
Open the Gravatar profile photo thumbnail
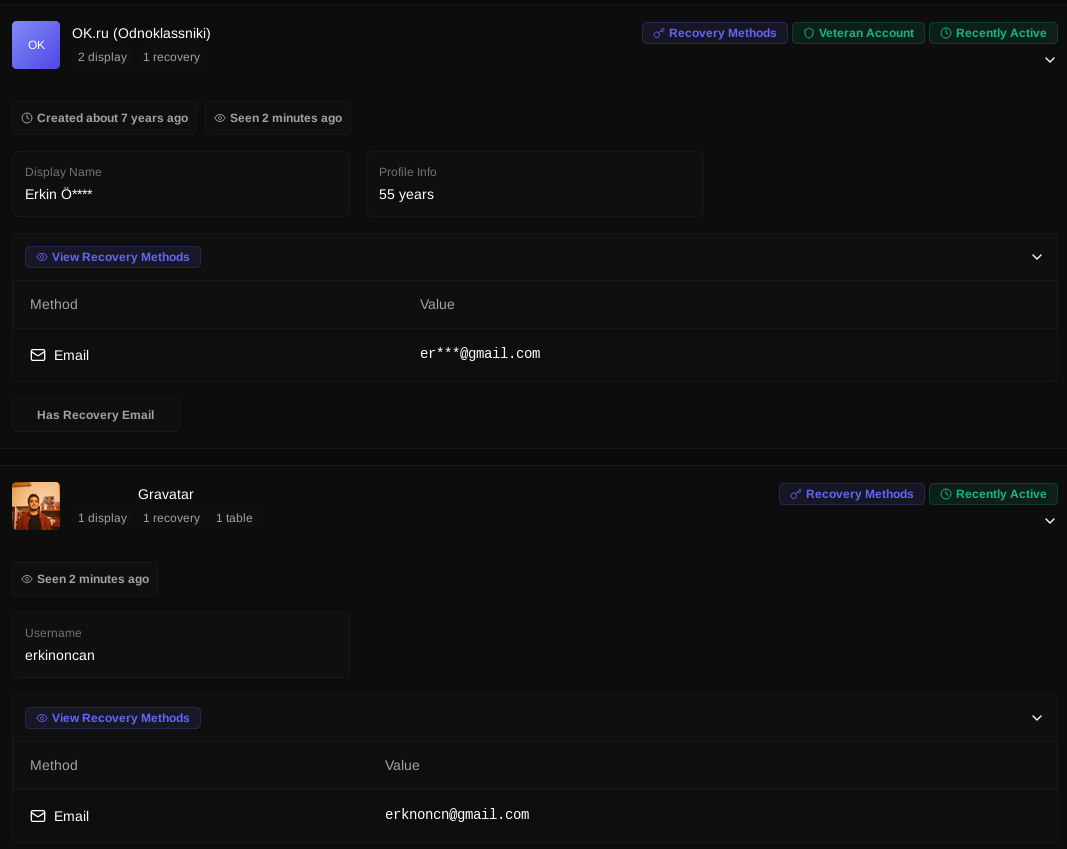[36, 506]
